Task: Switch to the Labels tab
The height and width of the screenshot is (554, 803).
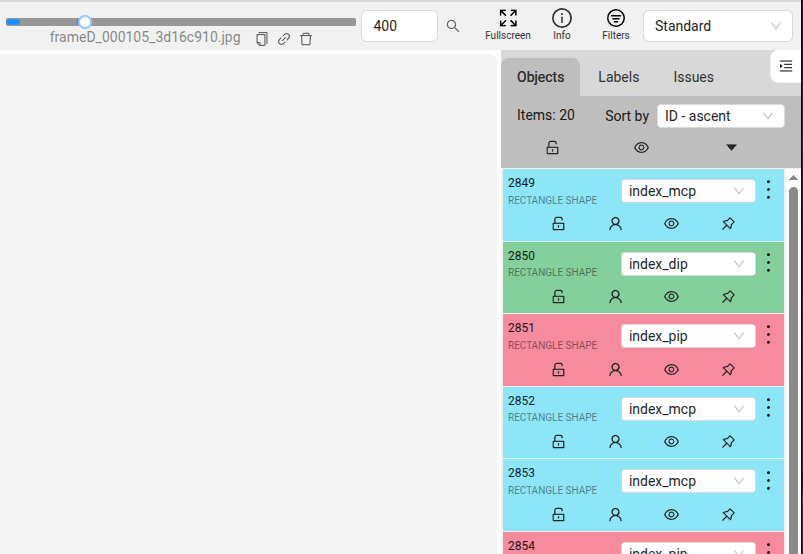Action: click(619, 77)
